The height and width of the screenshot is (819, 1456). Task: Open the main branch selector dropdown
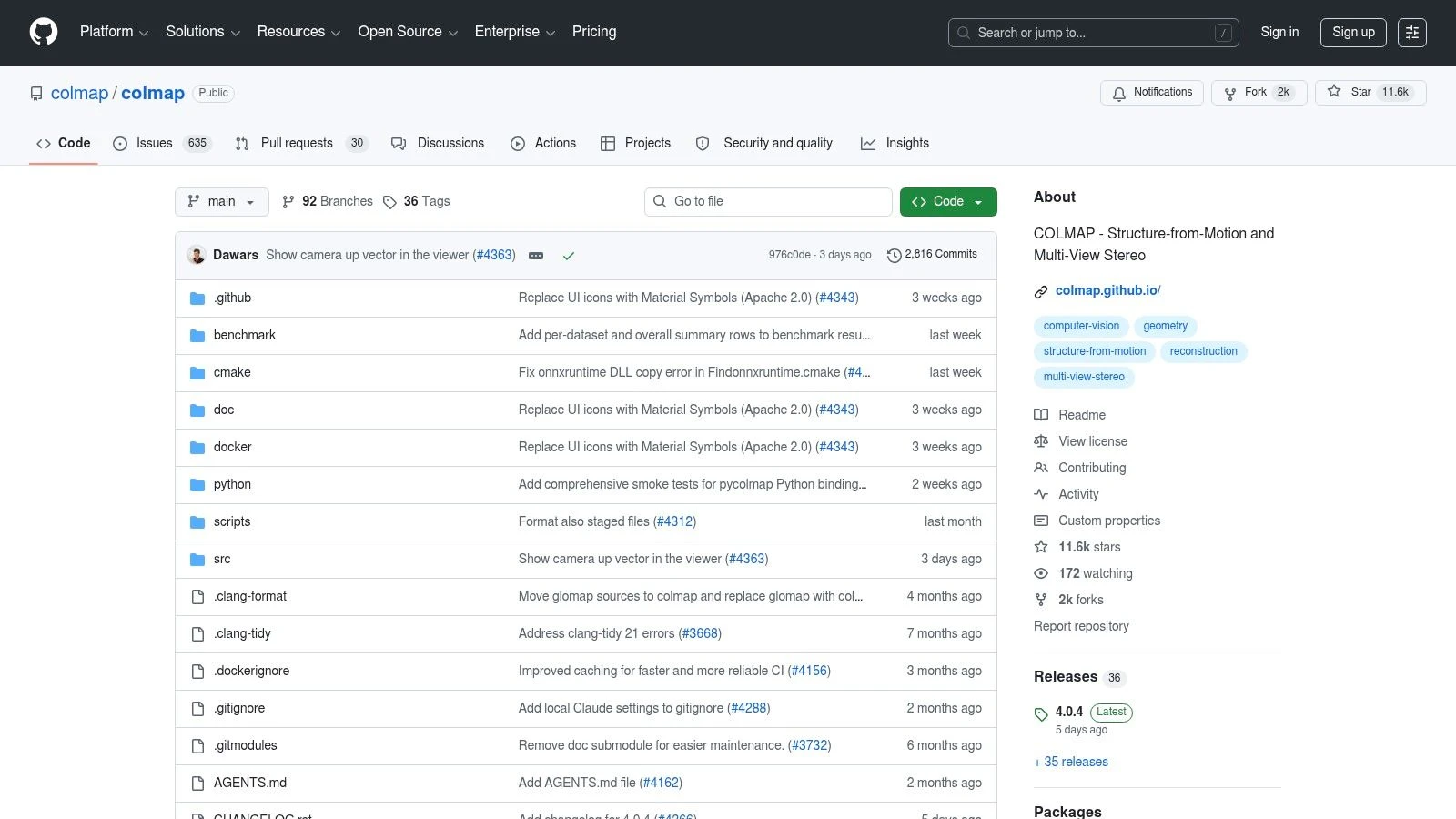(222, 202)
